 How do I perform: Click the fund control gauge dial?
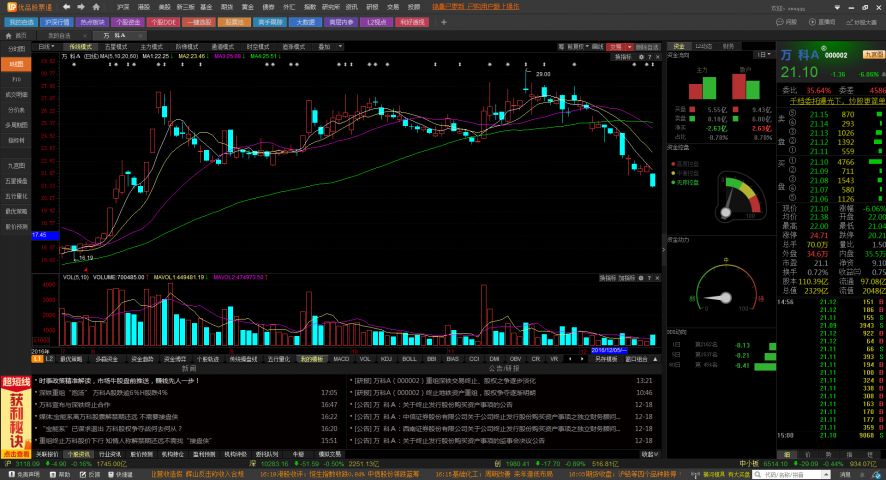click(x=740, y=198)
